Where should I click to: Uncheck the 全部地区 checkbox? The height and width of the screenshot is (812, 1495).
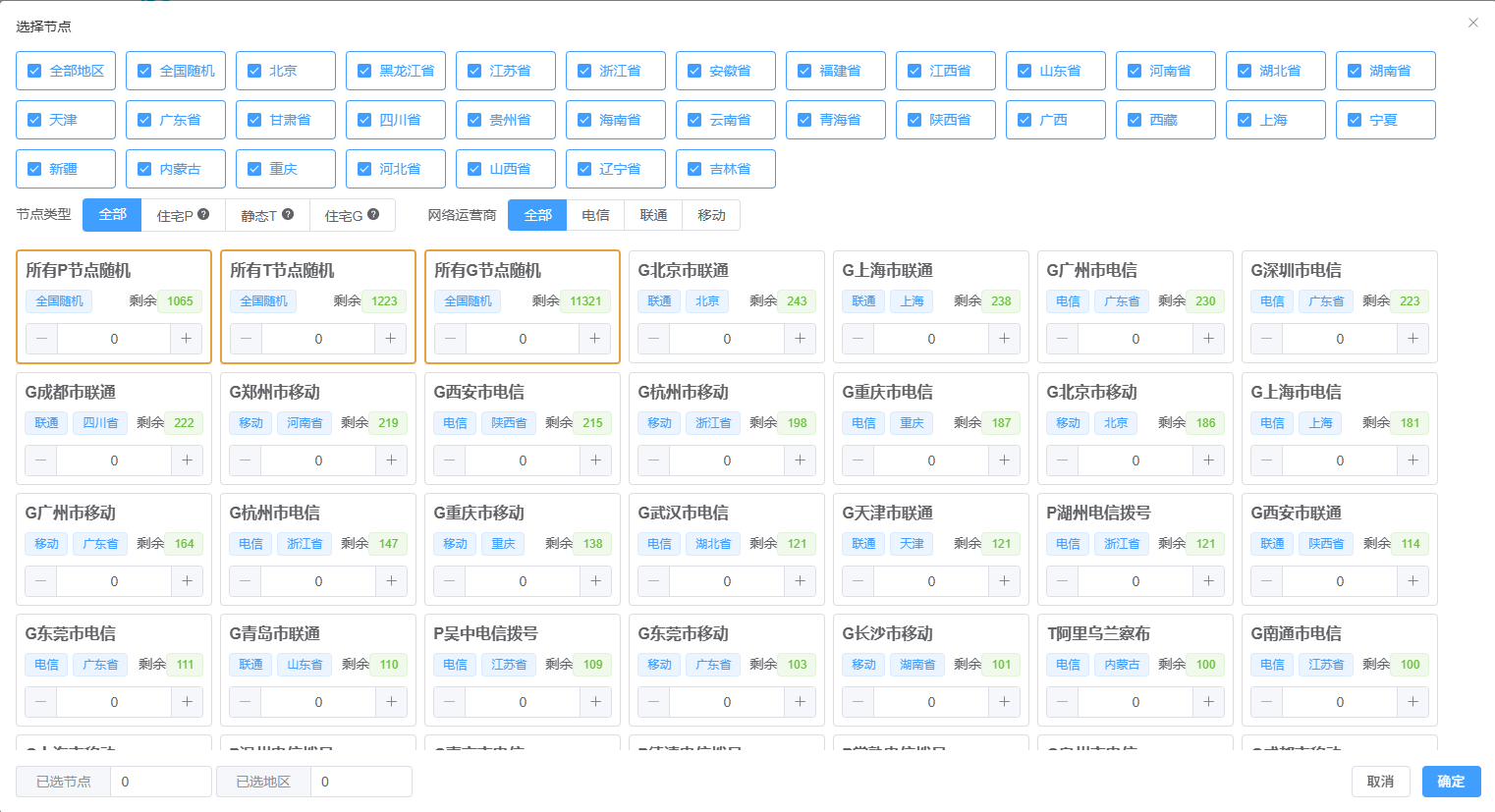pyautogui.click(x=34, y=71)
